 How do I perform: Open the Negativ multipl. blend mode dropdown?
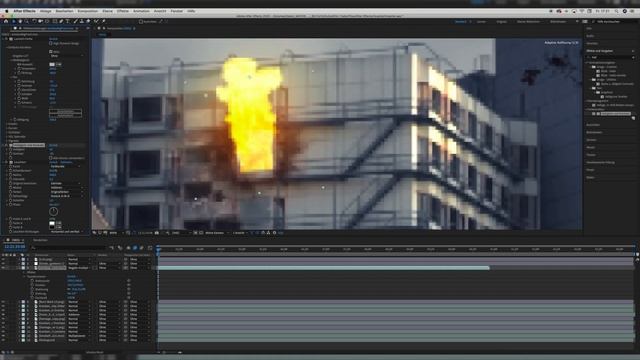point(79,268)
